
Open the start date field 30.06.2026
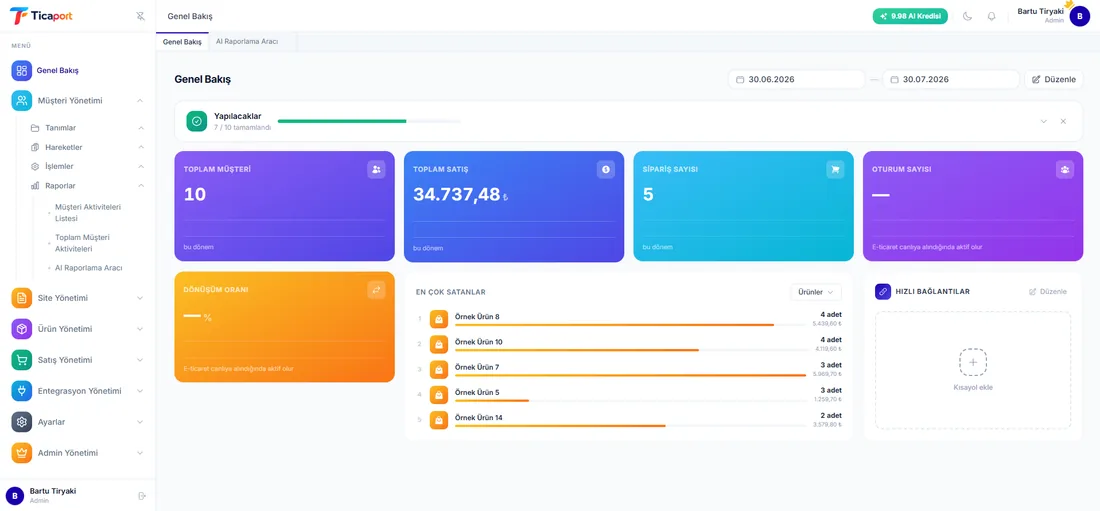(796, 79)
